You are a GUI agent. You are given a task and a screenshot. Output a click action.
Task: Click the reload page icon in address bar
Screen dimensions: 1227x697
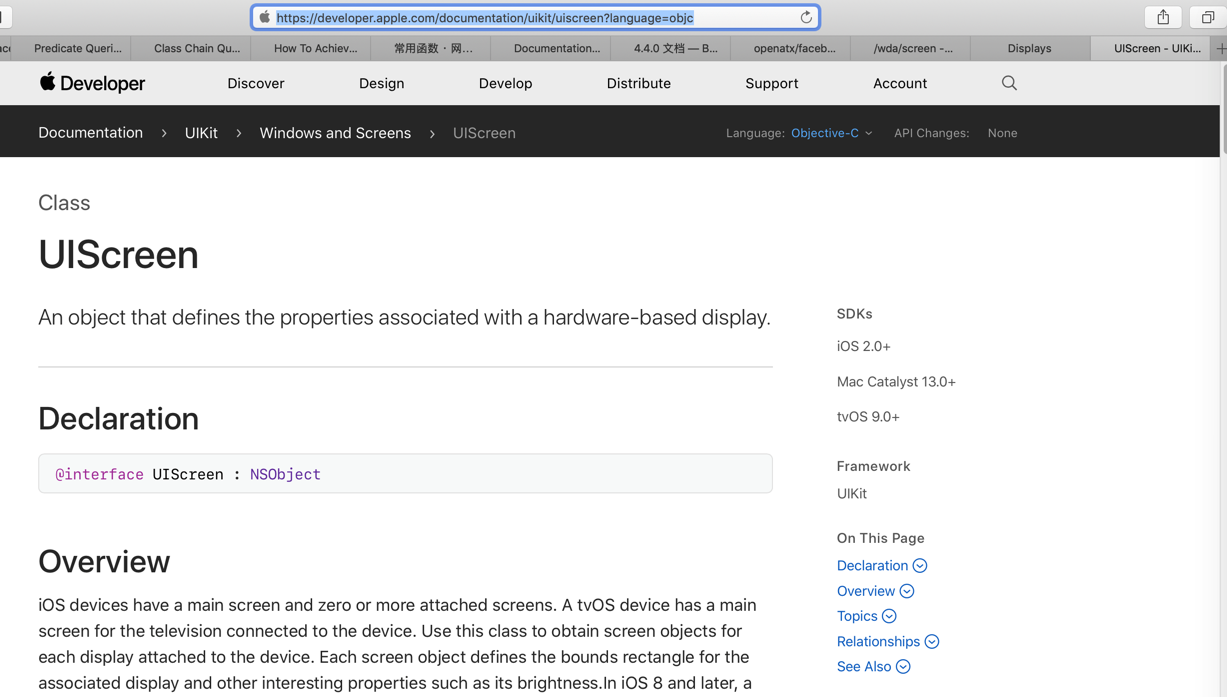pyautogui.click(x=806, y=17)
